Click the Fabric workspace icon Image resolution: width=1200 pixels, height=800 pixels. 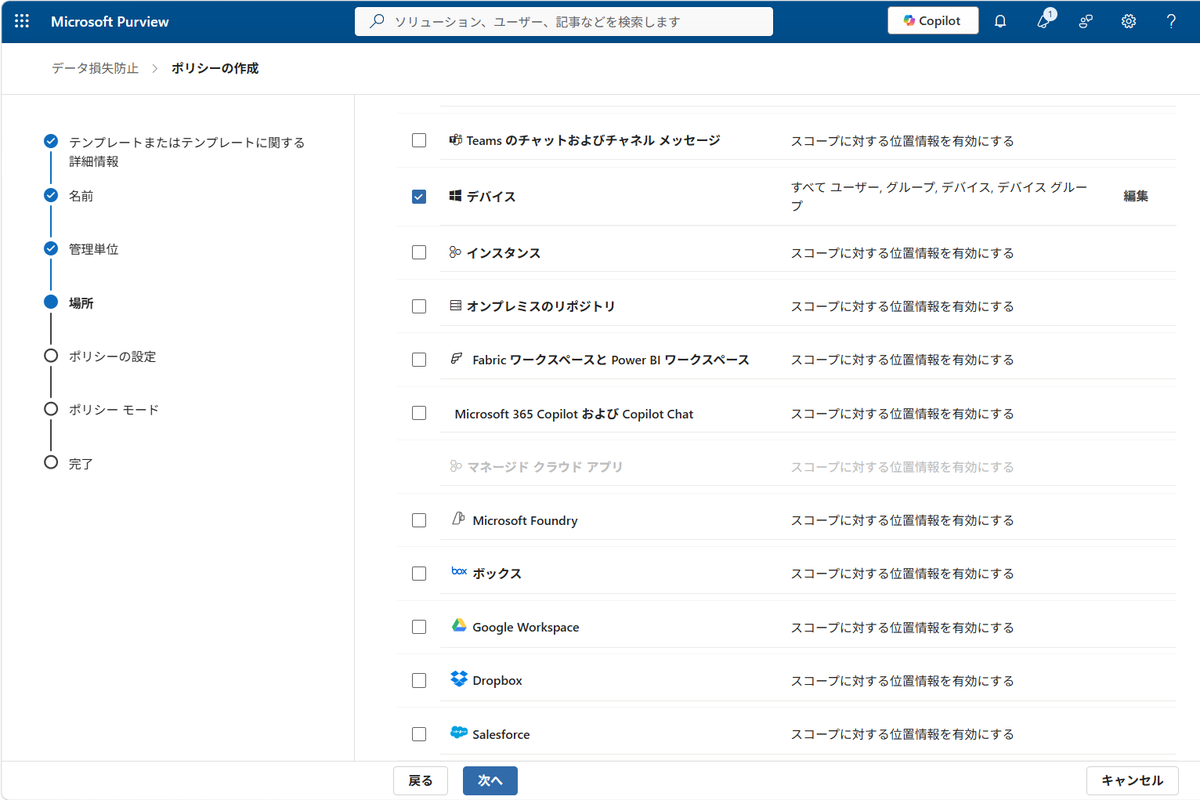(x=457, y=359)
